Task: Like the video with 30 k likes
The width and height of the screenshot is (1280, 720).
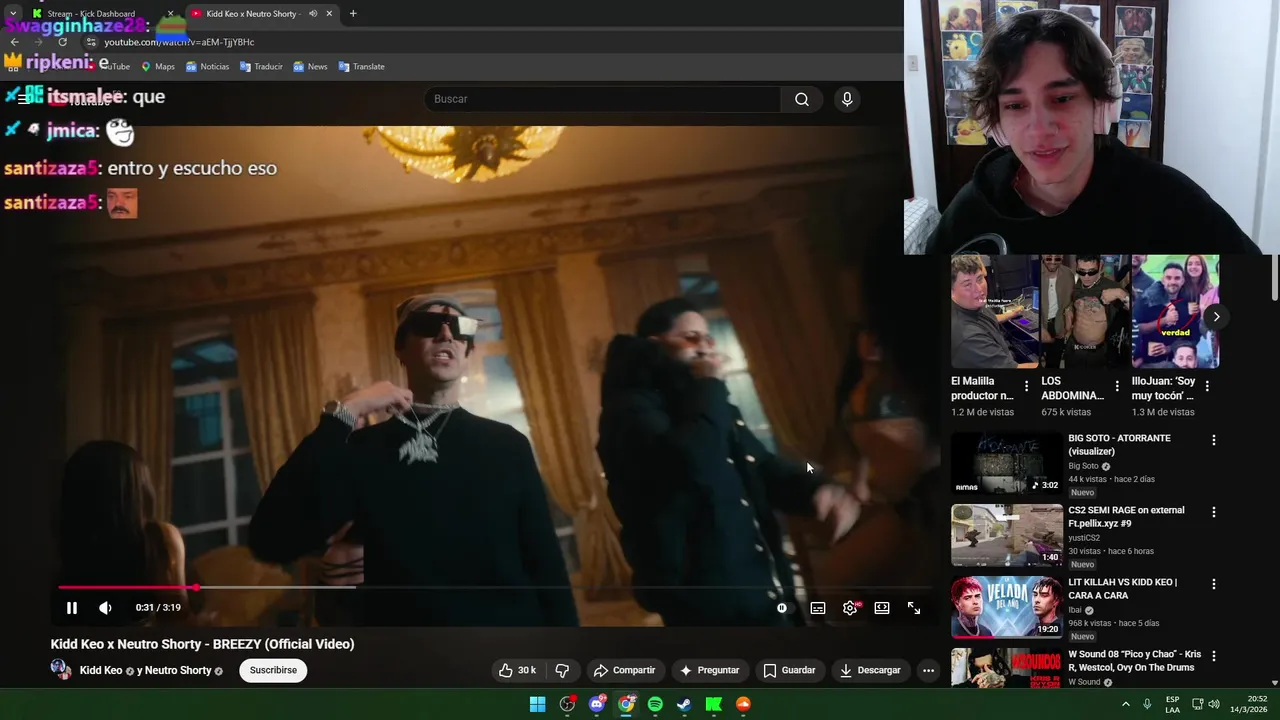Action: pos(518,670)
